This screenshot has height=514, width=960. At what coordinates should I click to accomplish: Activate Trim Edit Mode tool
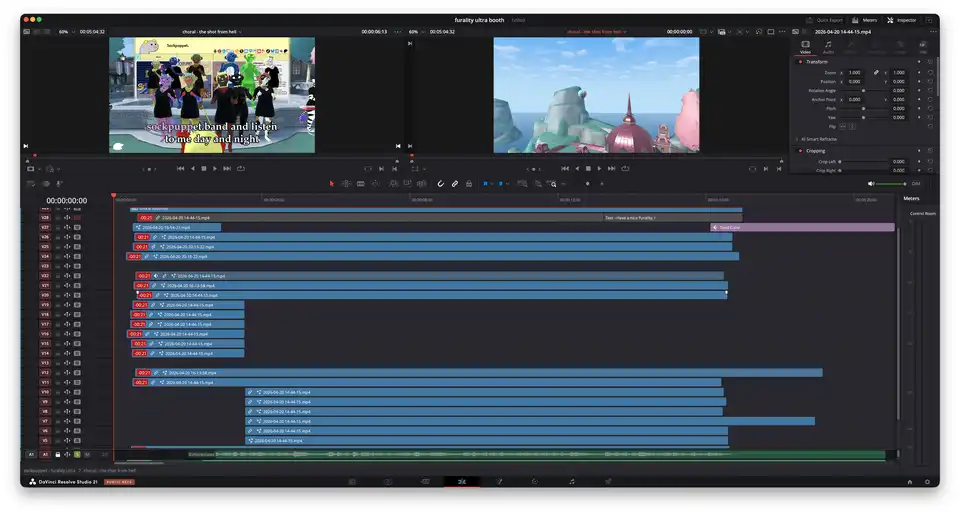pyautogui.click(x=346, y=184)
